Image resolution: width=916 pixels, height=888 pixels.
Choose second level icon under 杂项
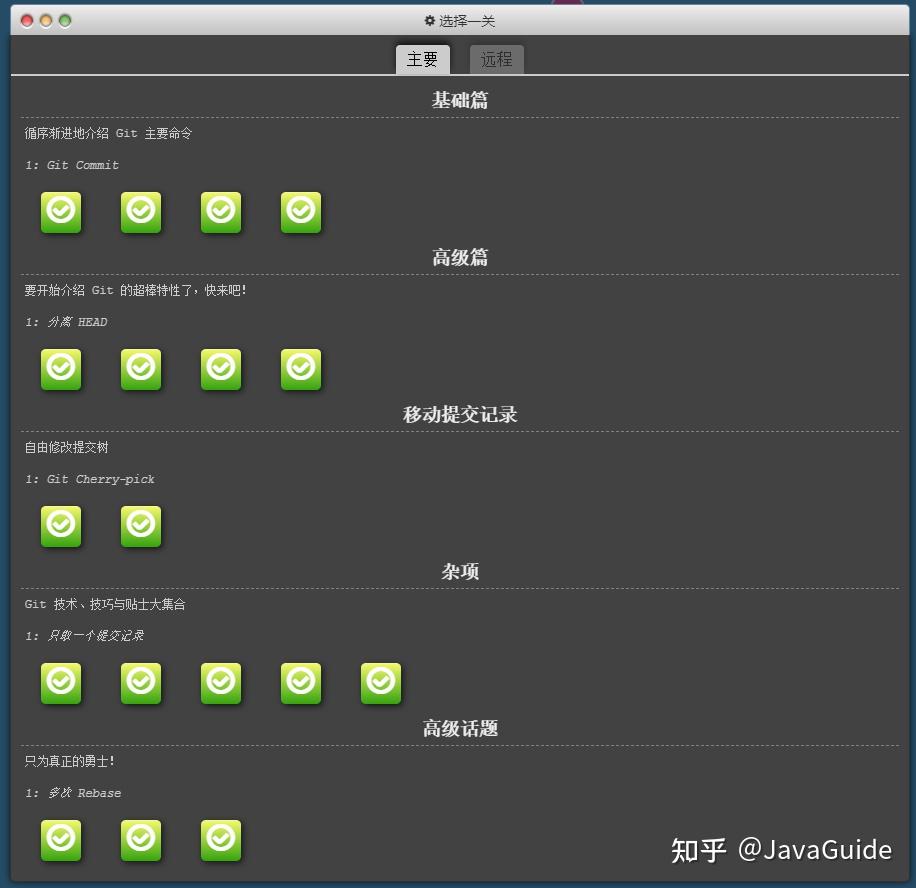pyautogui.click(x=141, y=683)
